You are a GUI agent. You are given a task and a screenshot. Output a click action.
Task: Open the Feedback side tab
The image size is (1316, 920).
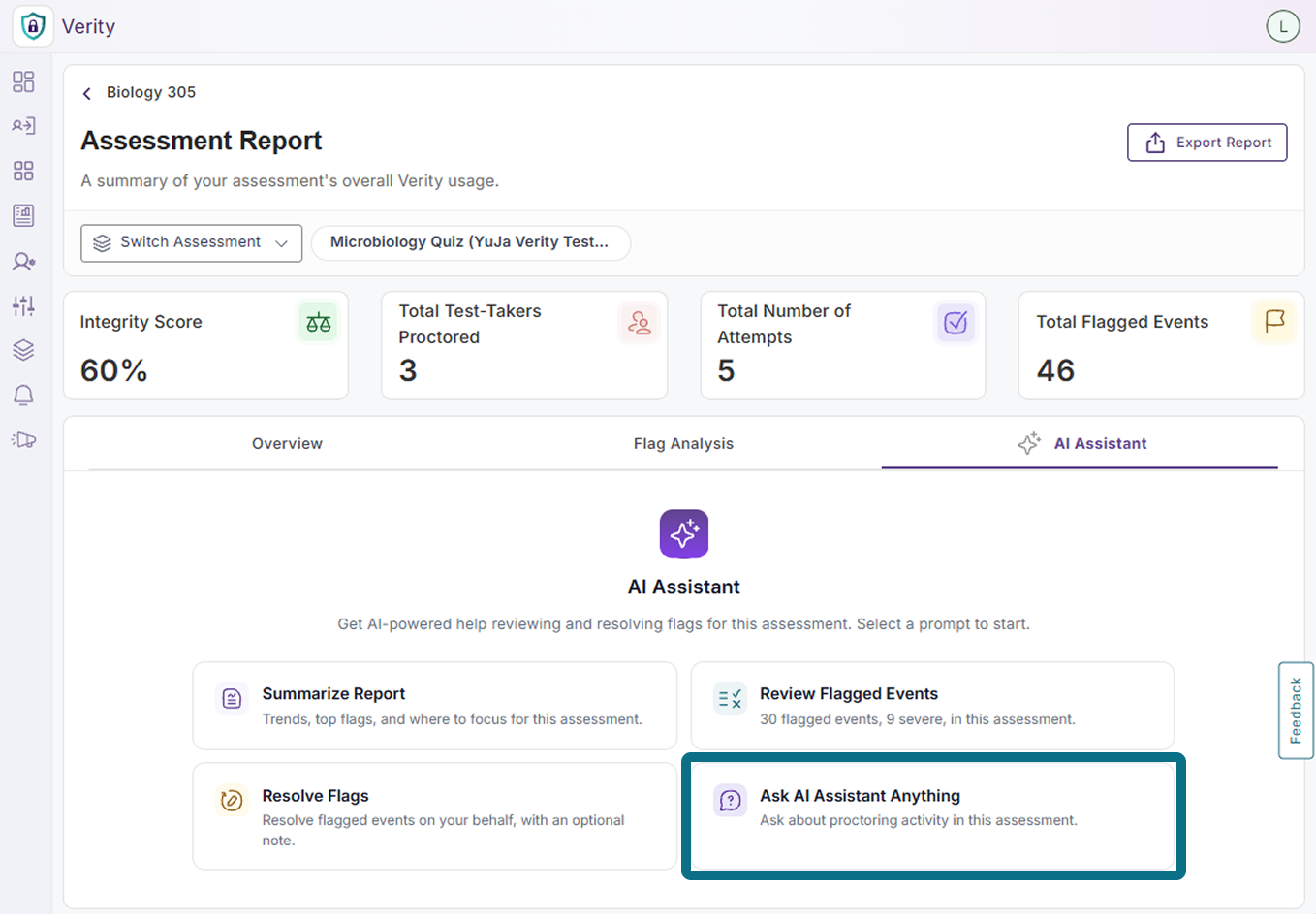[1296, 711]
